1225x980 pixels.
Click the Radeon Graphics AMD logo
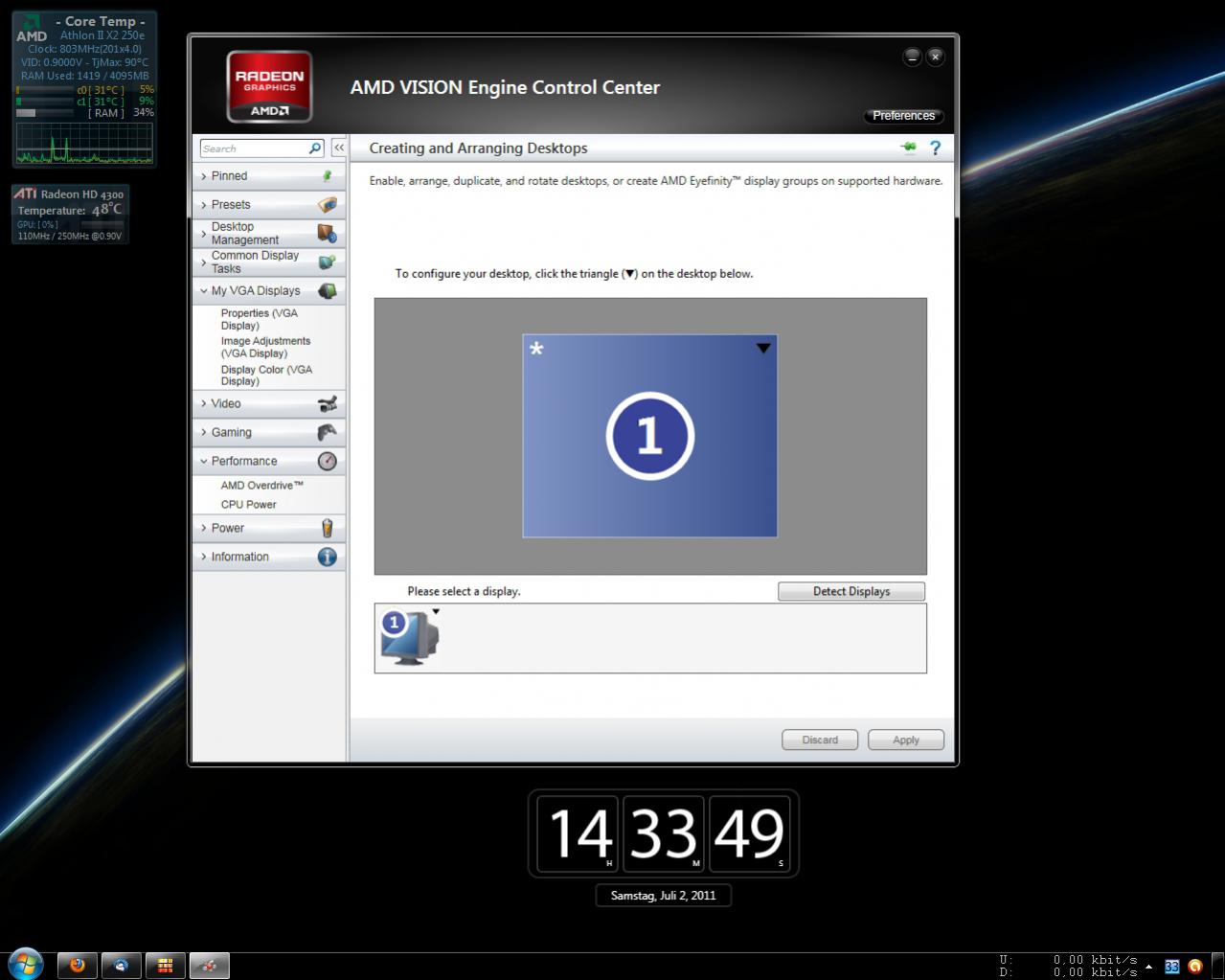click(x=269, y=87)
